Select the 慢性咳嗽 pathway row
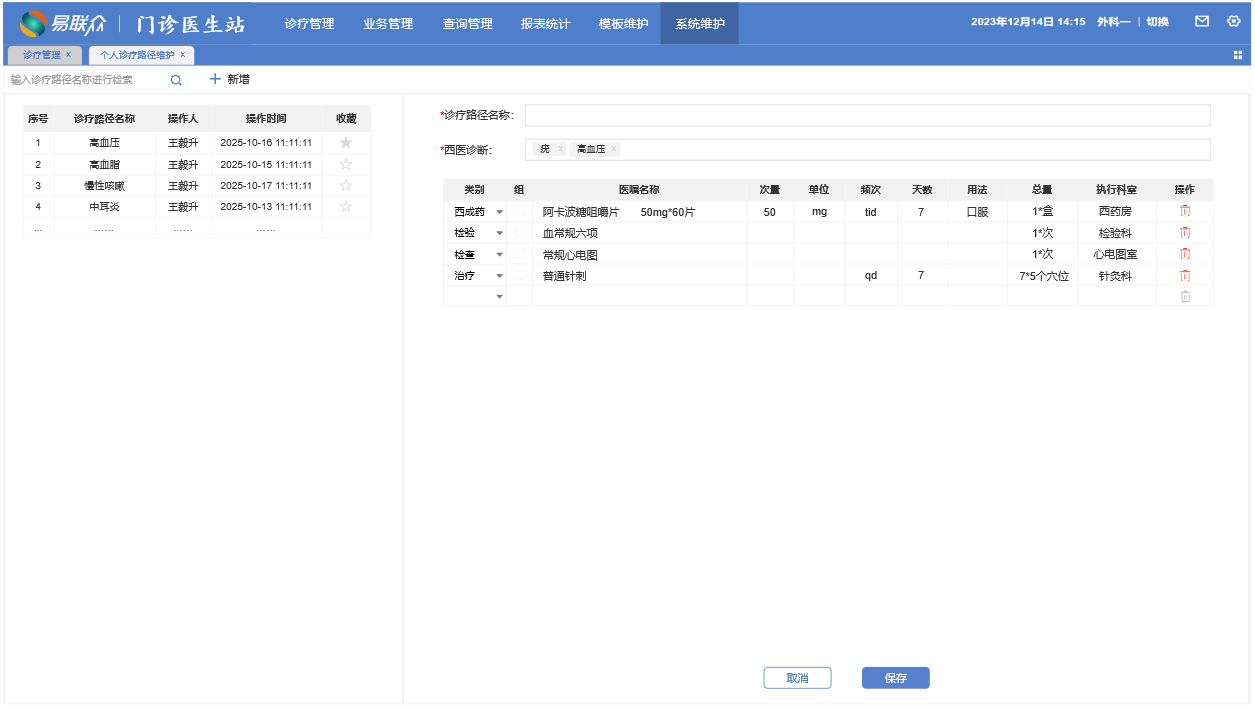 pos(197,185)
